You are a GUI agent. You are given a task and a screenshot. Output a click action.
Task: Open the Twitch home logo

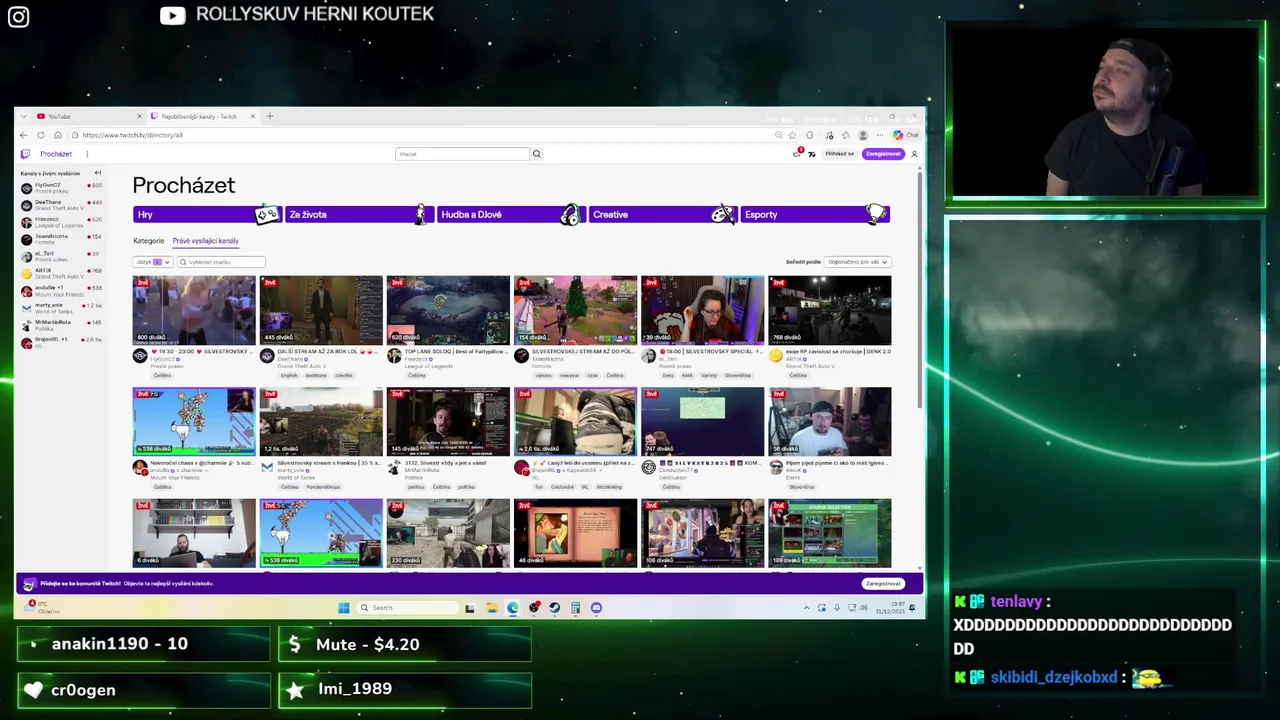coord(26,154)
